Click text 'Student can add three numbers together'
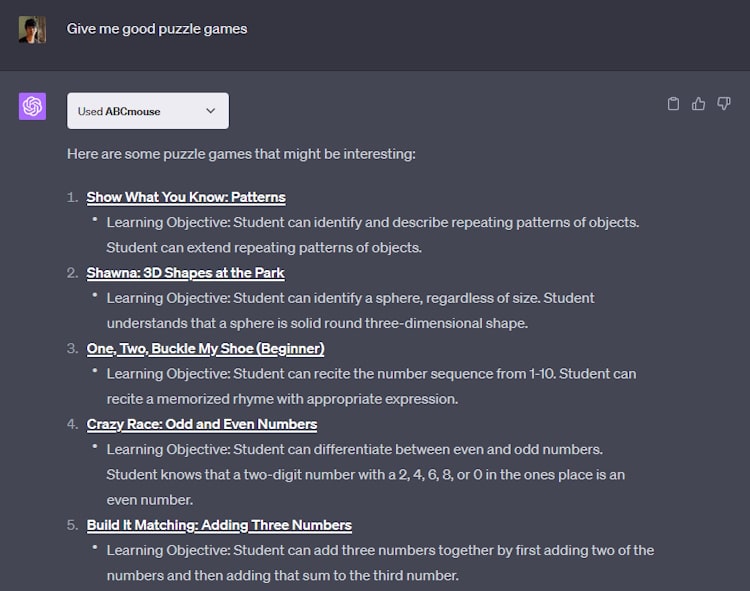The width and height of the screenshot is (750, 591). pyautogui.click(x=364, y=550)
